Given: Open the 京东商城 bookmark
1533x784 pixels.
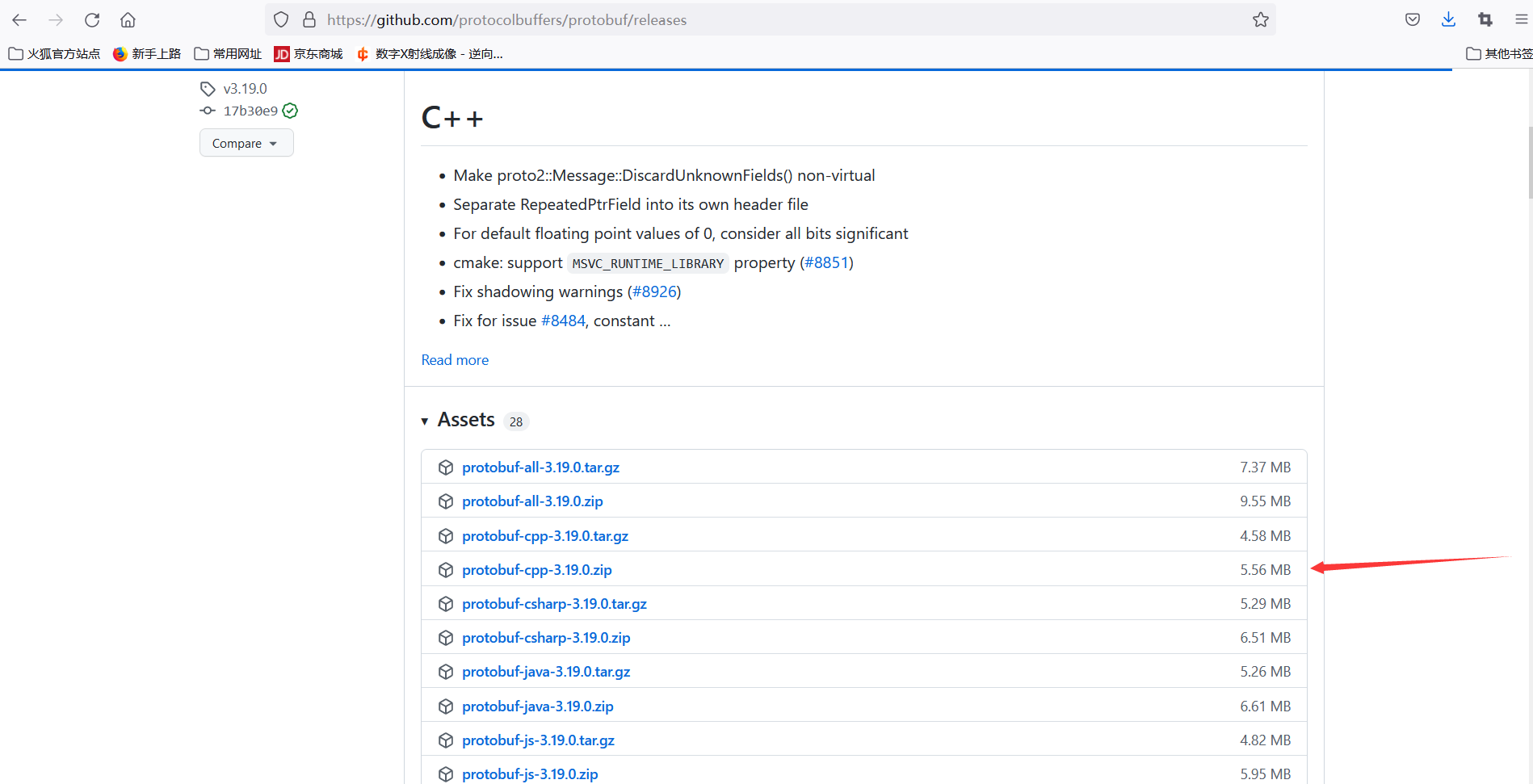Looking at the screenshot, I should [x=308, y=53].
